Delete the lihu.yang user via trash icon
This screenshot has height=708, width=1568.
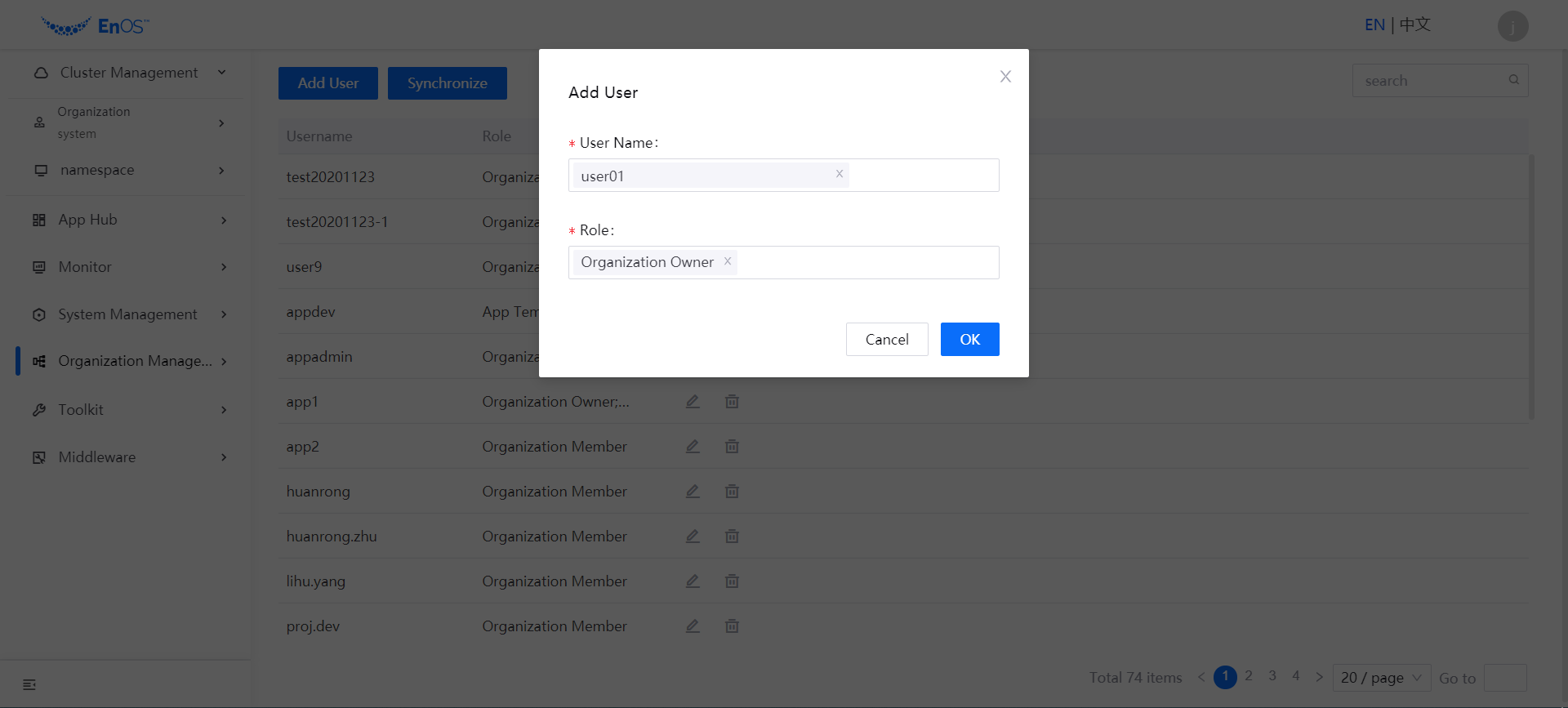[732, 581]
